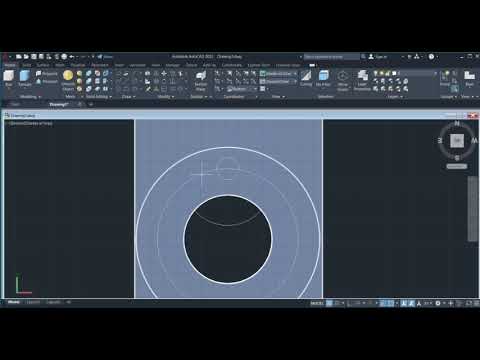
Task: Expand the Solid Editing panel title
Action: click(99, 97)
